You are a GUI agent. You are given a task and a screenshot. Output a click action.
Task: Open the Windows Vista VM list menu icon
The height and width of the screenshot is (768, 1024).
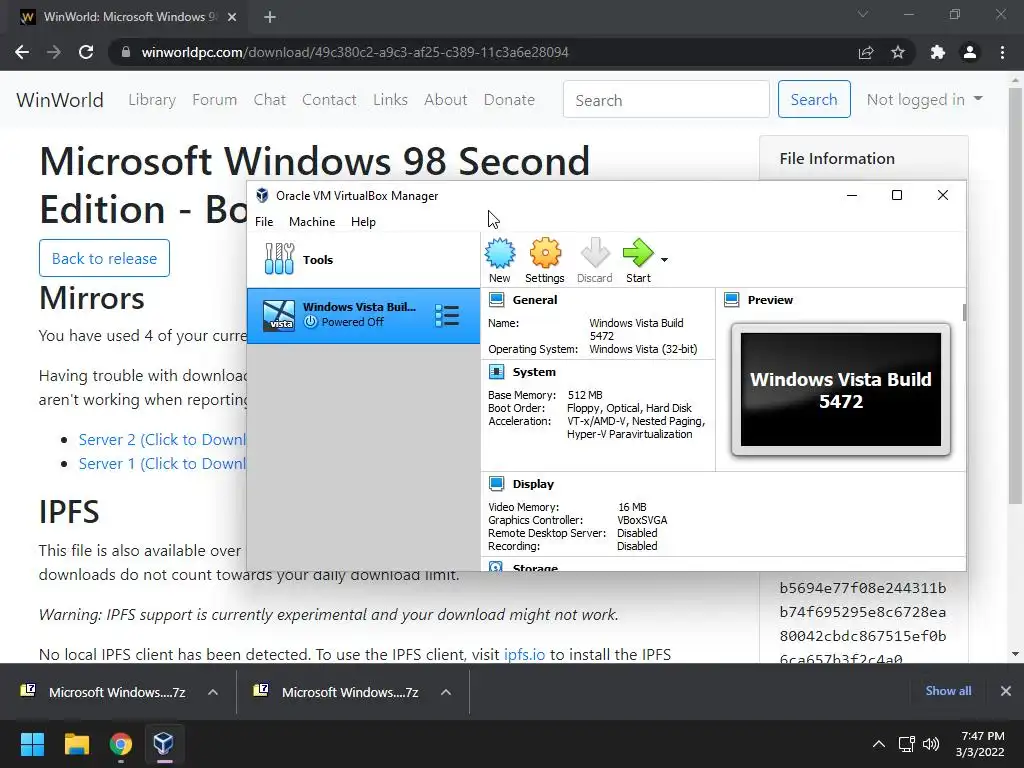[447, 315]
